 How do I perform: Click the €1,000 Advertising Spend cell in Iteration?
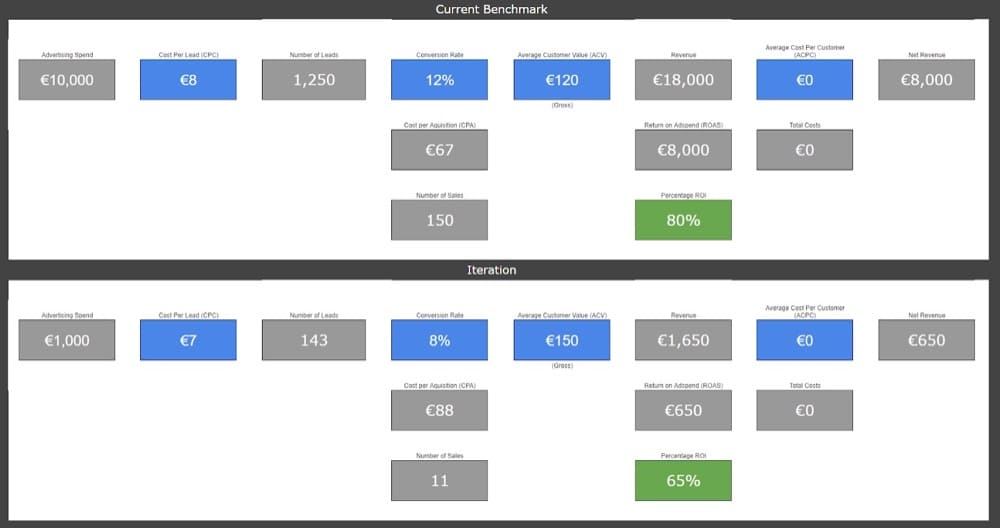(x=67, y=340)
